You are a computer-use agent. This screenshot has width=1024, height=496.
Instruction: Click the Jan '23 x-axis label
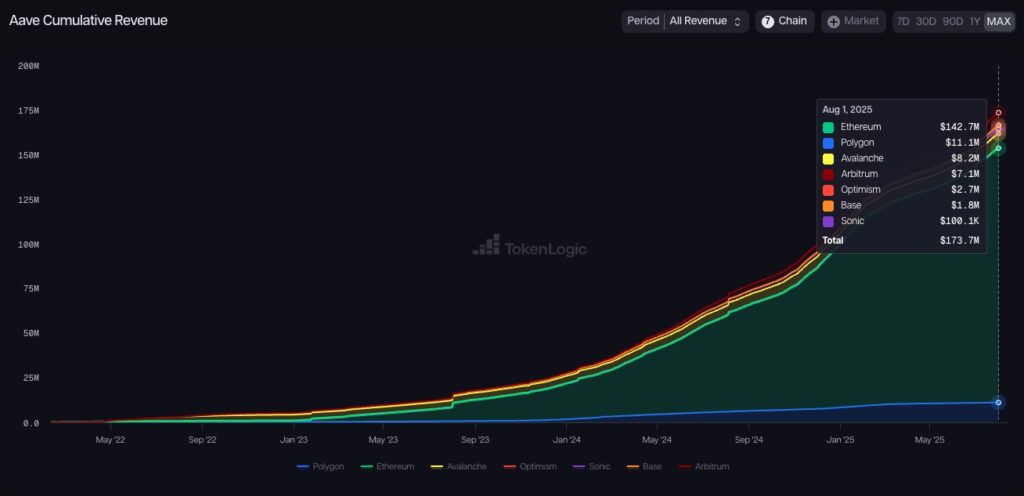(293, 440)
